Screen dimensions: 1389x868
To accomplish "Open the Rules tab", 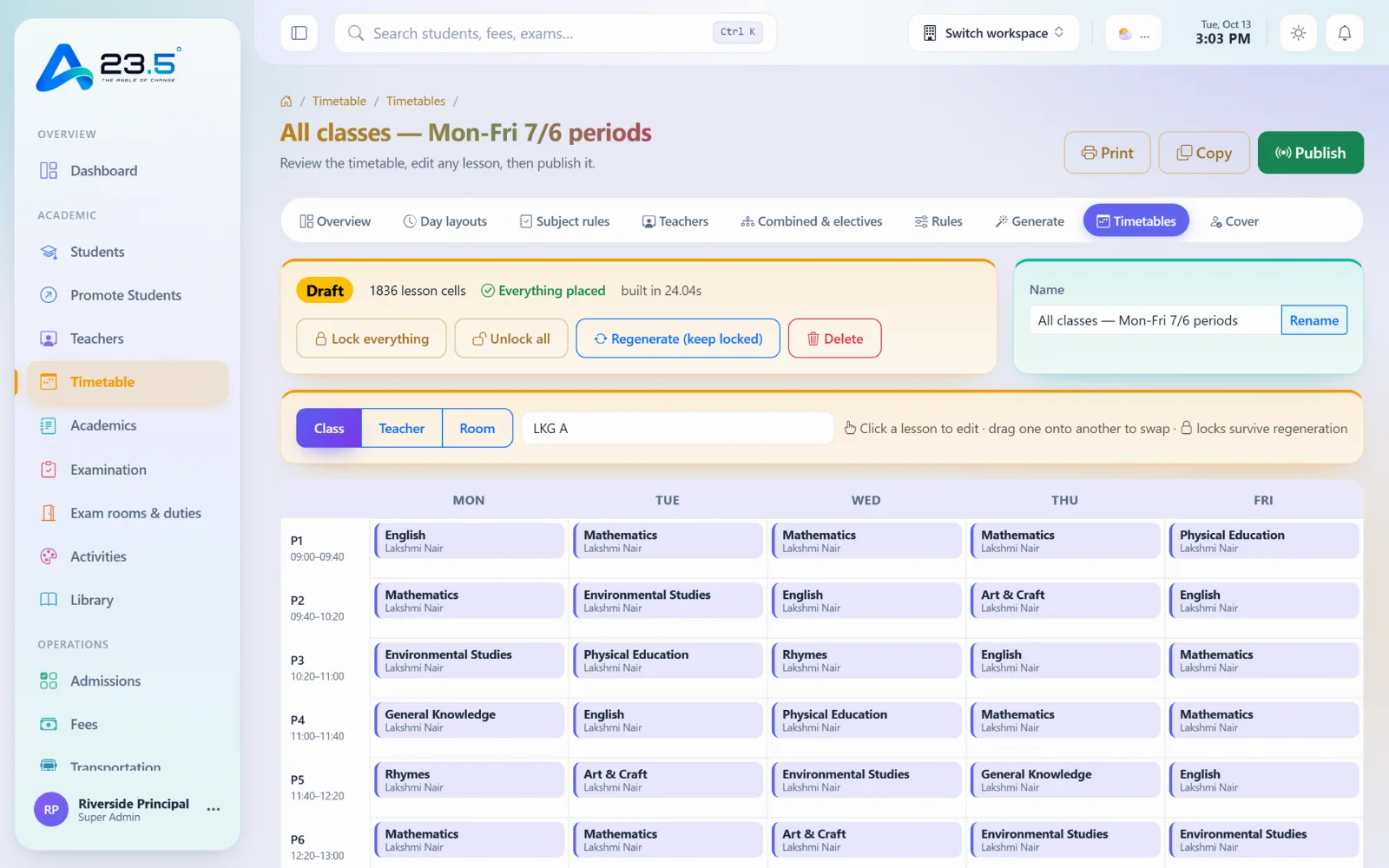I will tap(938, 221).
